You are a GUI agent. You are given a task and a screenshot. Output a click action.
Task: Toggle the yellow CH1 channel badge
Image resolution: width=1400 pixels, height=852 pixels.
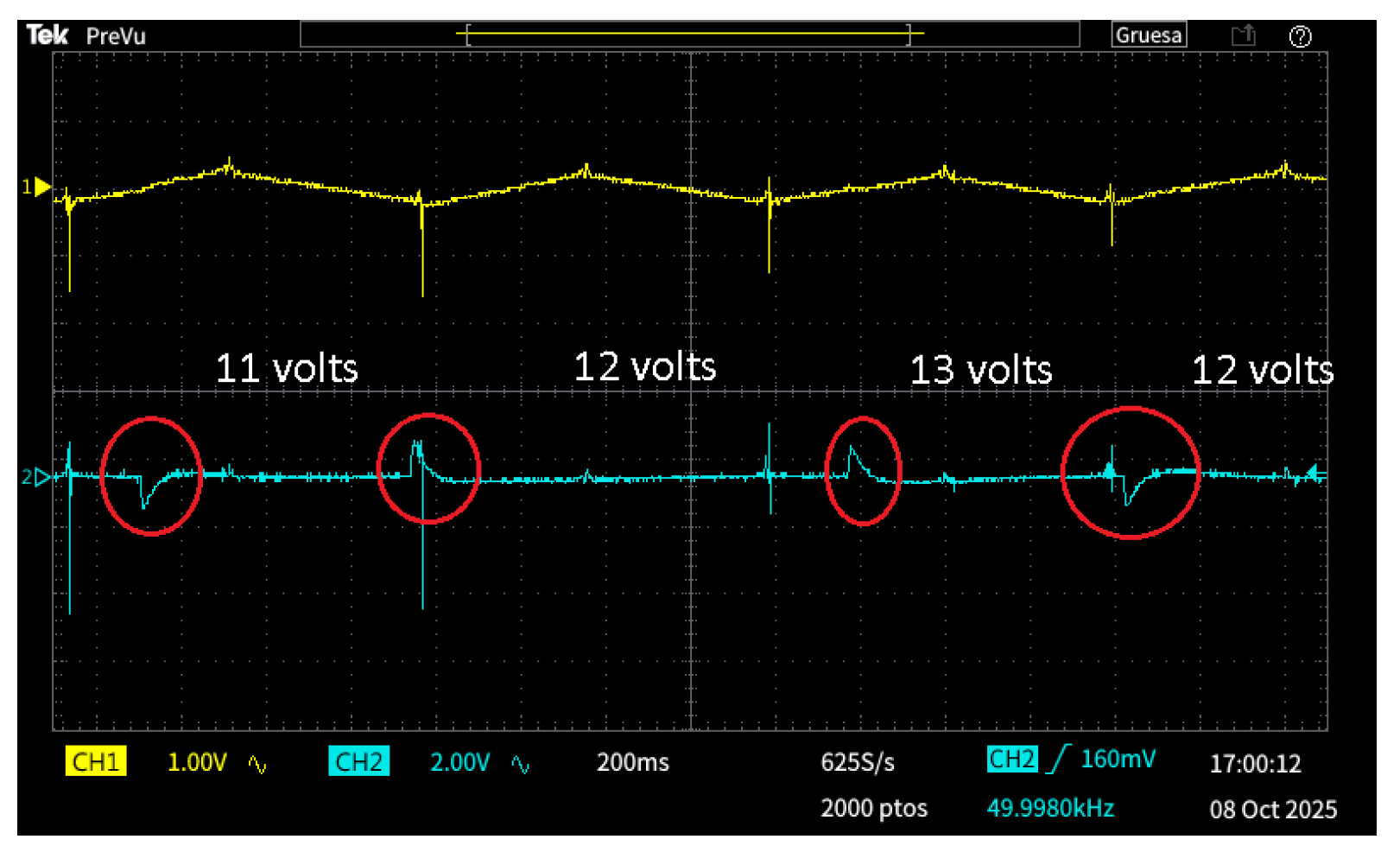tap(96, 762)
